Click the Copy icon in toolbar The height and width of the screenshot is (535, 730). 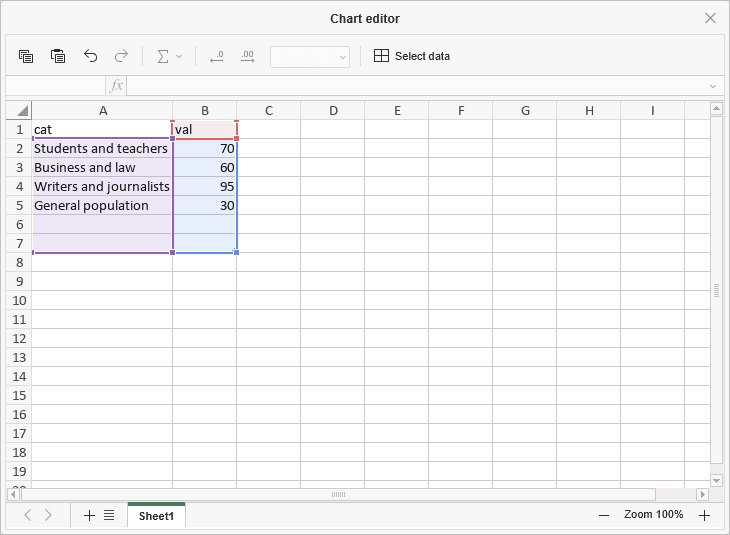[x=26, y=56]
